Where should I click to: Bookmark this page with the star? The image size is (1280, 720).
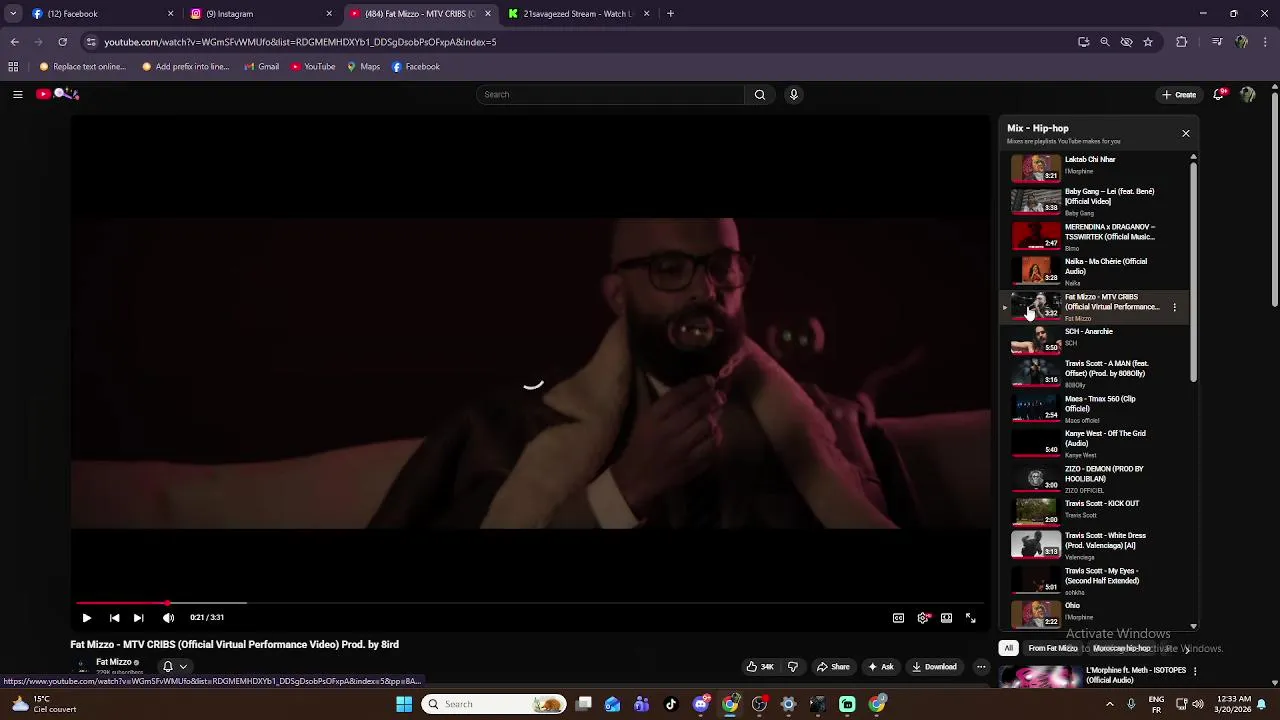click(1148, 42)
